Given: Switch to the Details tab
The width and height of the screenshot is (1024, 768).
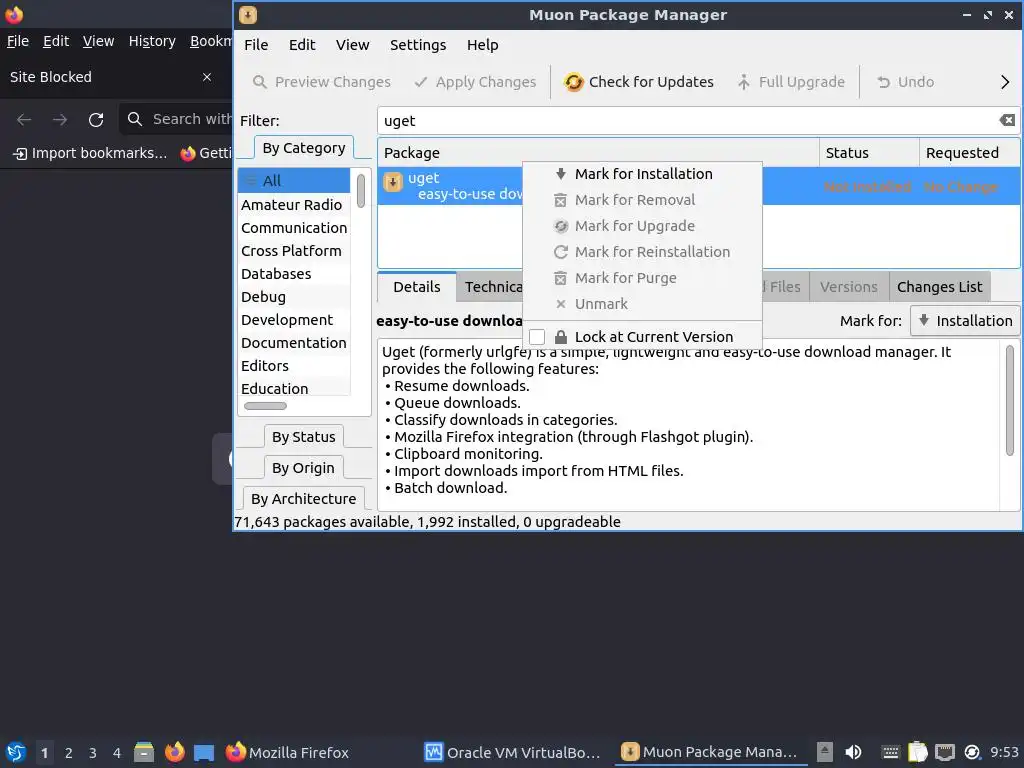Looking at the screenshot, I should click(x=417, y=287).
